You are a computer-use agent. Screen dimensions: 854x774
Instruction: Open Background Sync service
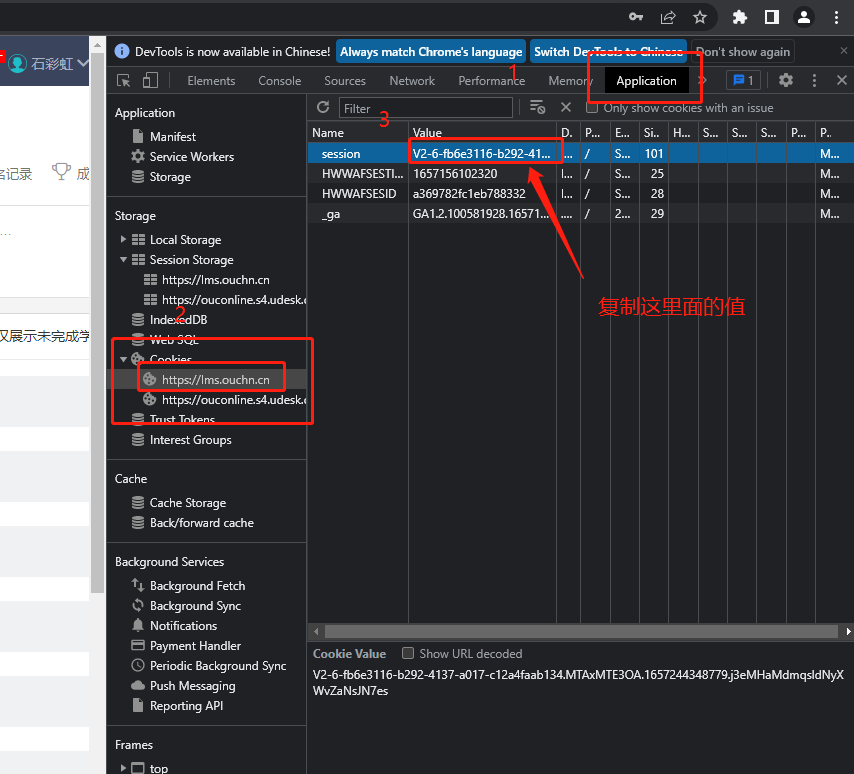195,606
